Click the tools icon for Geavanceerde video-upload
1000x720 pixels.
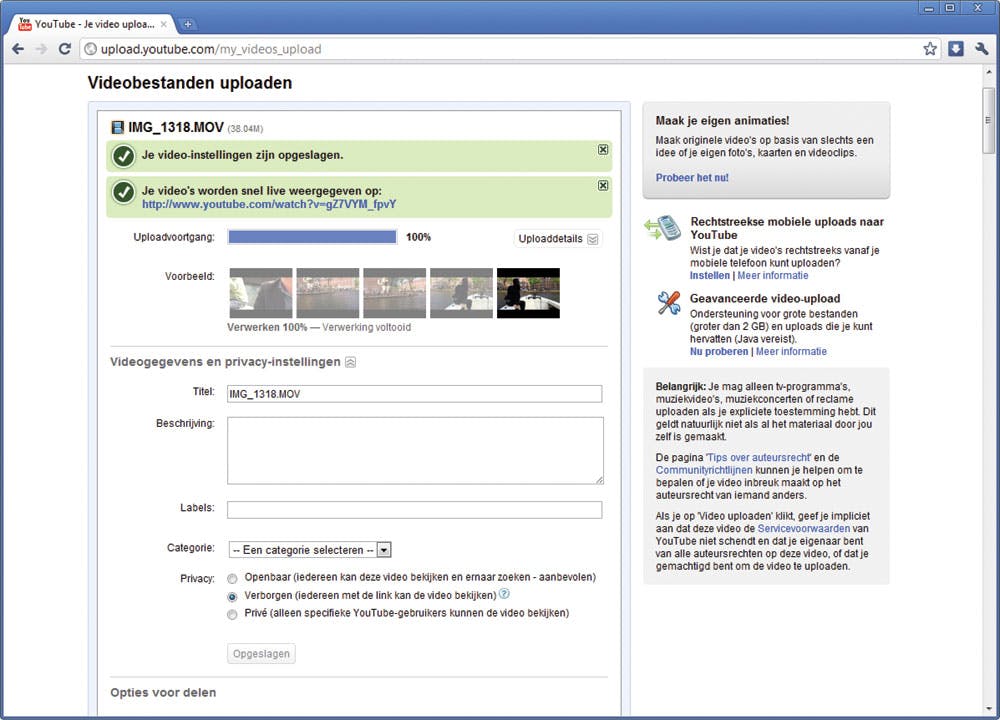pos(668,302)
